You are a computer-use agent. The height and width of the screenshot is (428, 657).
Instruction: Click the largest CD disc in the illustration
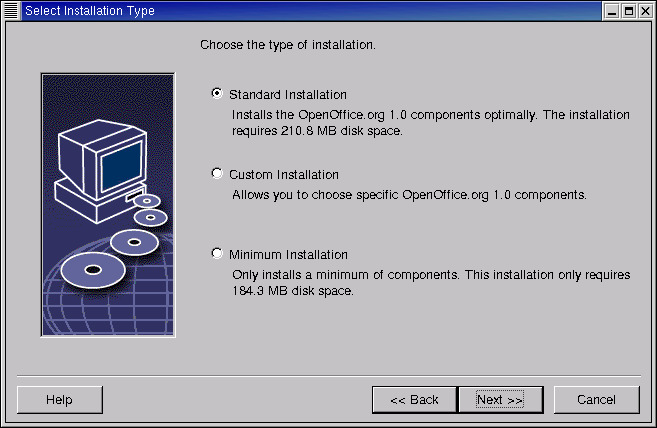pos(91,269)
